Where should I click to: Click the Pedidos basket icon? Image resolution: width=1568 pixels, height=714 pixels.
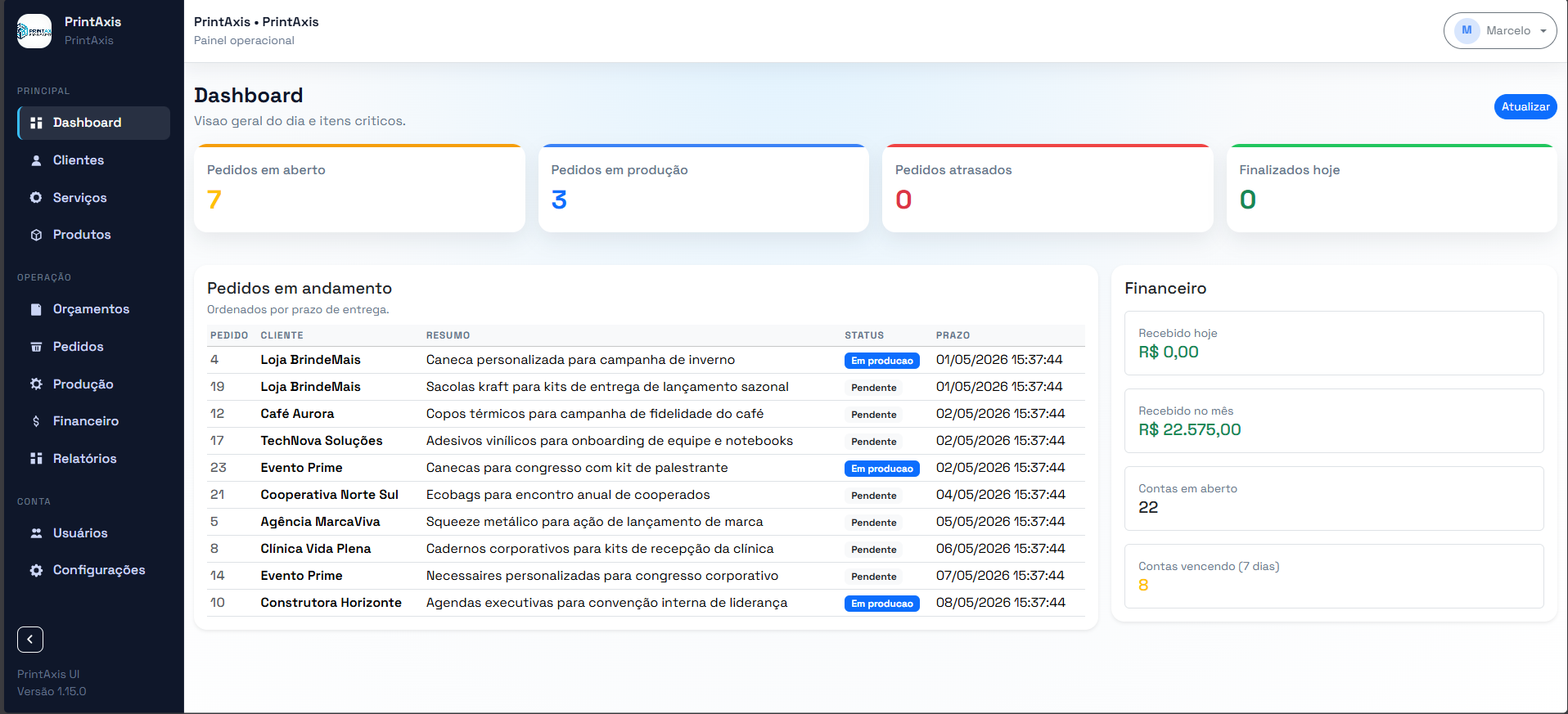coord(36,347)
